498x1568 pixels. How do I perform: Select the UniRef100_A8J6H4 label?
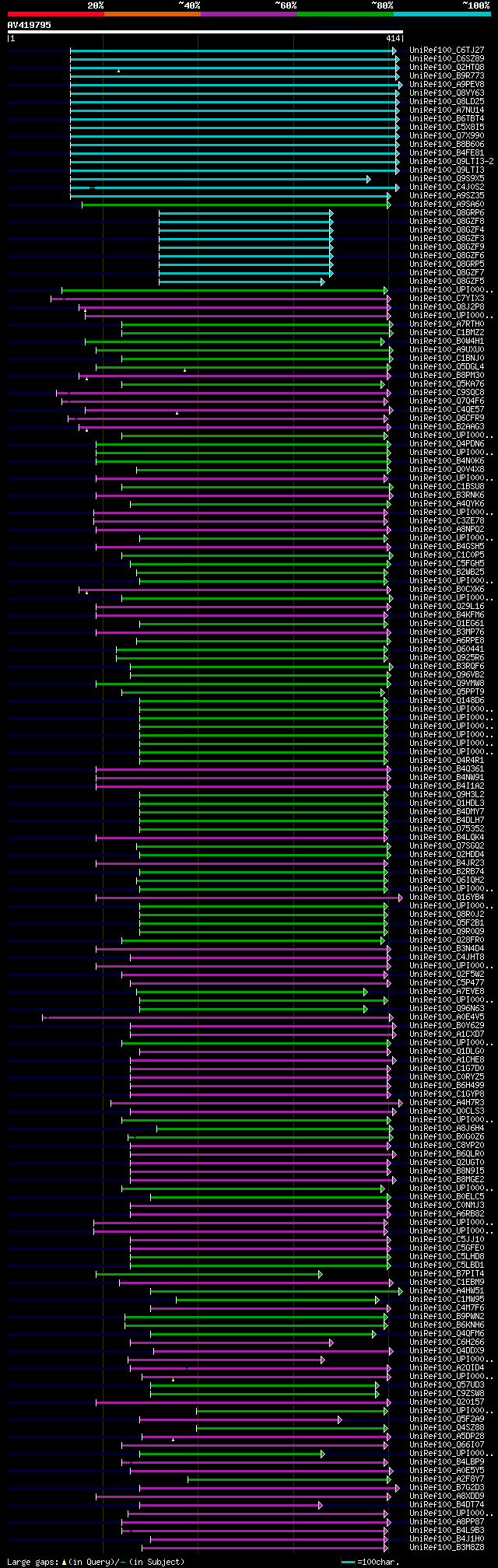pyautogui.click(x=447, y=1129)
